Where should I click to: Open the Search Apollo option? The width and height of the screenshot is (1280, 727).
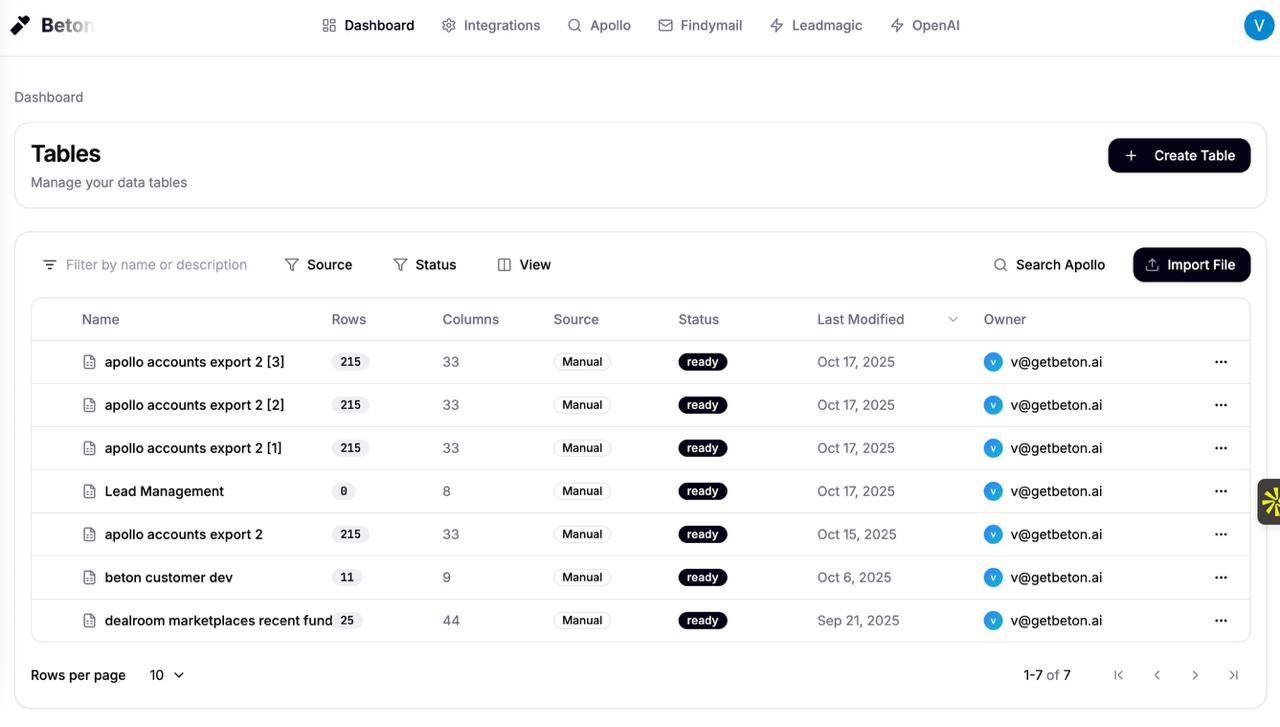pos(1049,264)
